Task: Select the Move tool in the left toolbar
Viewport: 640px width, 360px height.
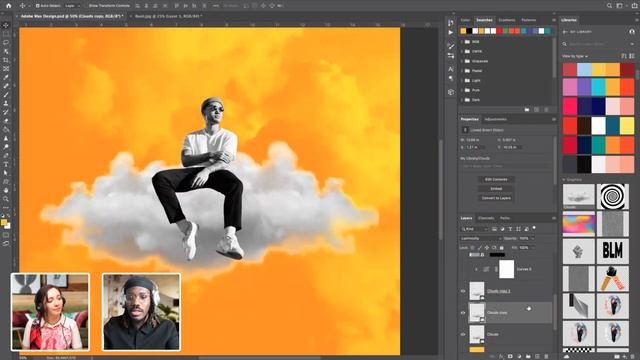Action: pos(6,25)
